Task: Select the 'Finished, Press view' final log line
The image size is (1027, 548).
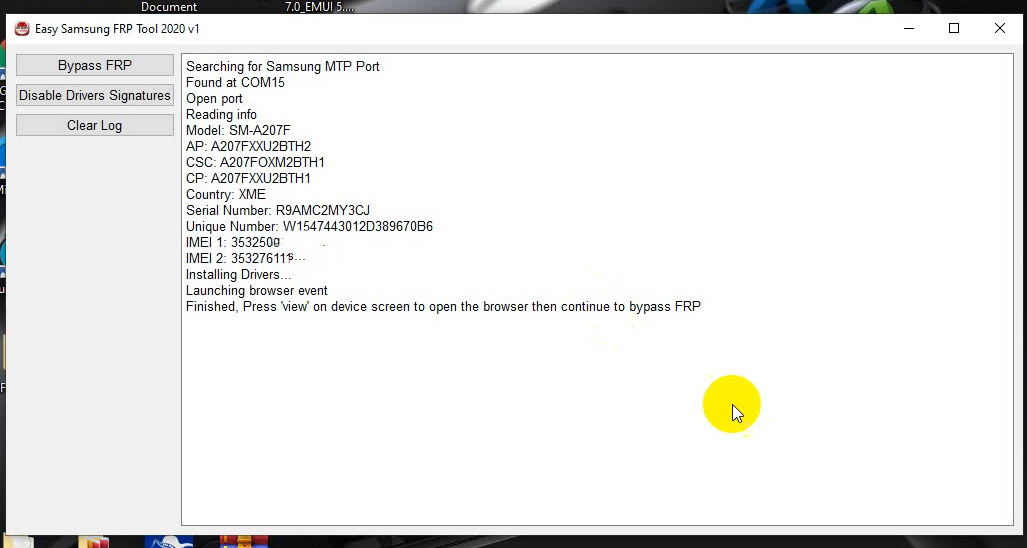Action: pos(443,306)
